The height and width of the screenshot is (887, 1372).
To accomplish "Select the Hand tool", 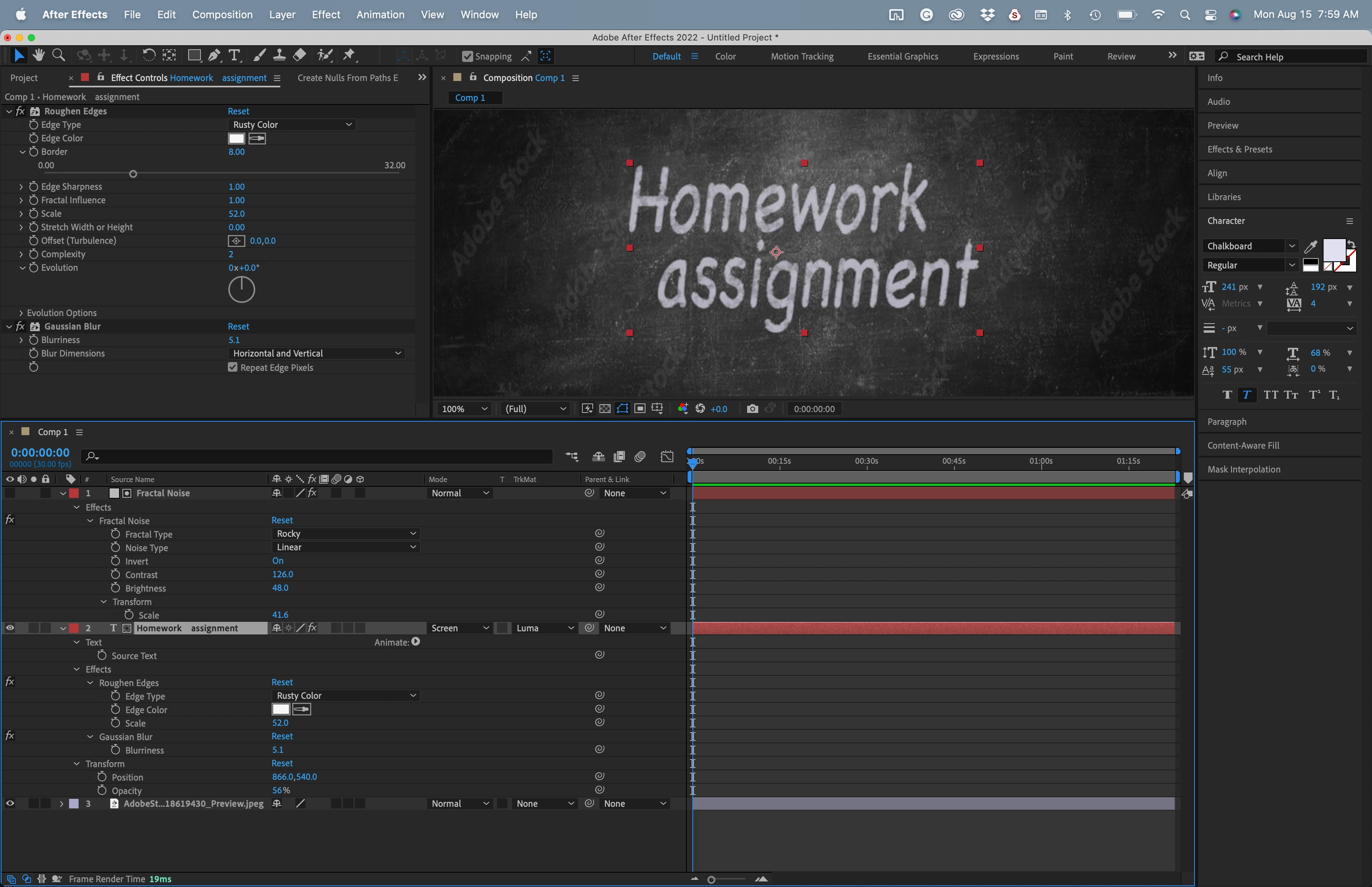I will pyautogui.click(x=39, y=55).
